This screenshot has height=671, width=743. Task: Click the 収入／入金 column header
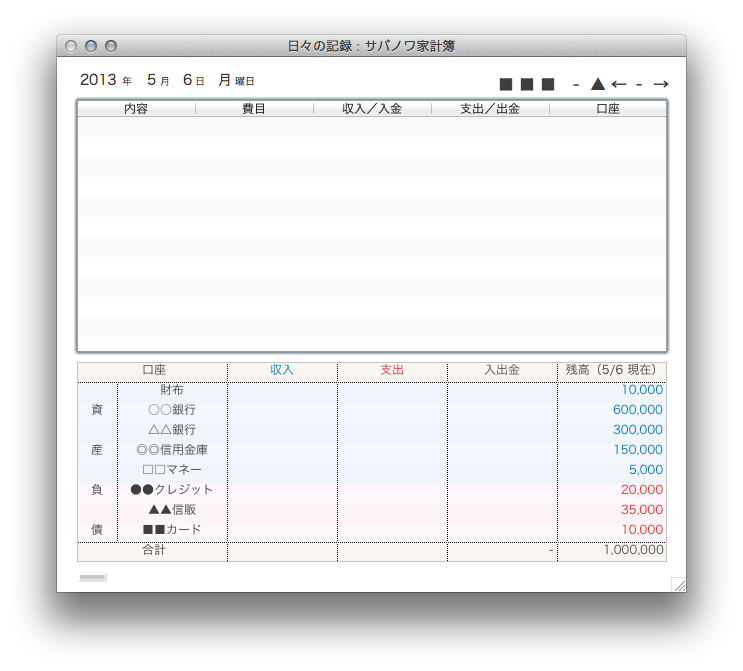coord(372,109)
